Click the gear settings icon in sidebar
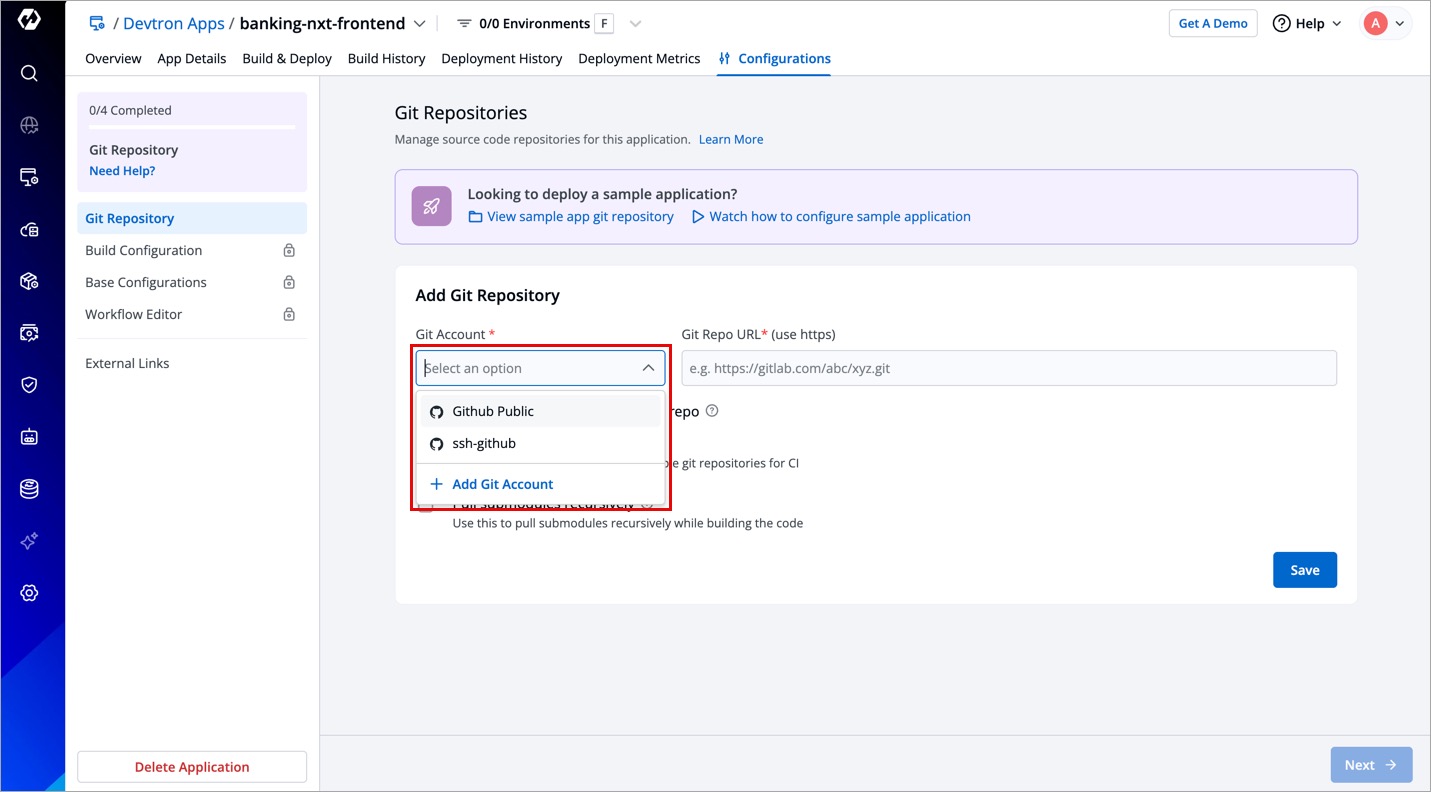The width and height of the screenshot is (1431, 792). 29,593
